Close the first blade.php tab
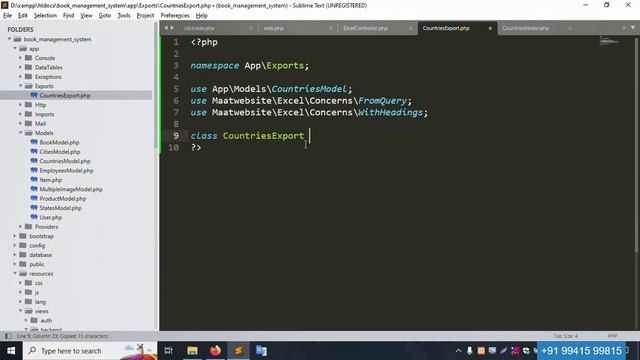This screenshot has height=360, width=640. click(x=251, y=28)
